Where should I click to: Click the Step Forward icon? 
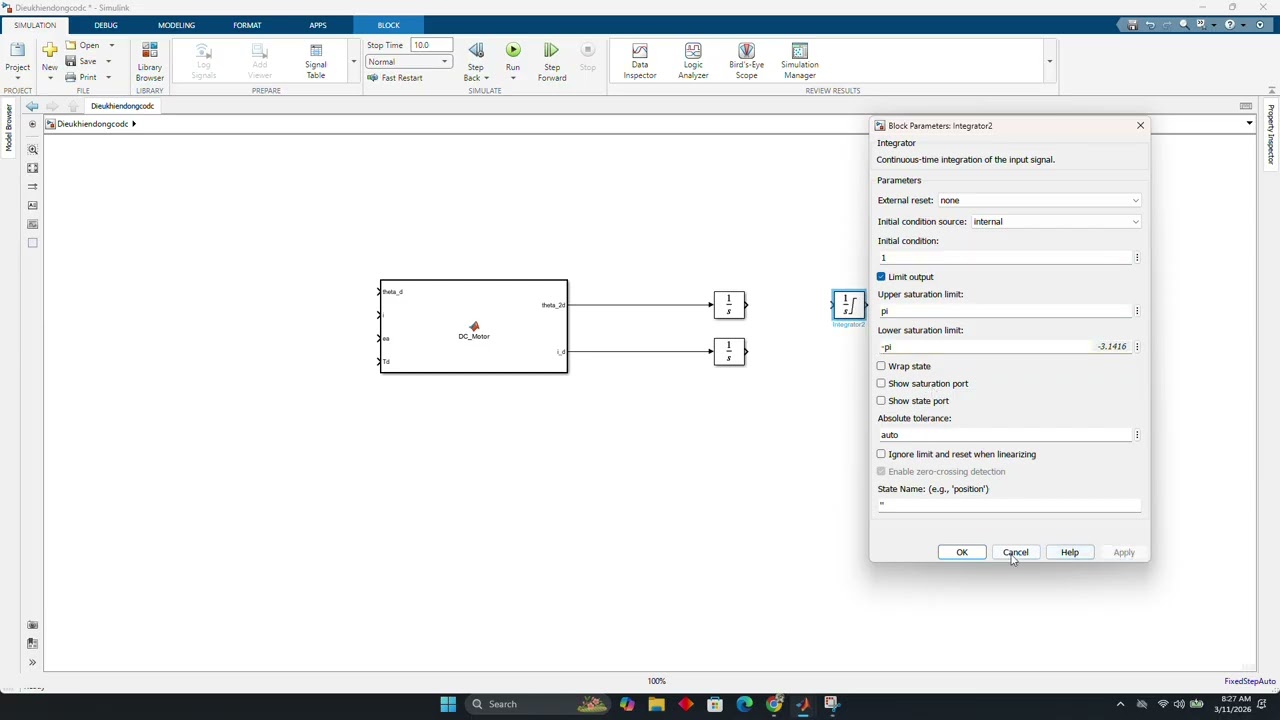coord(551,50)
